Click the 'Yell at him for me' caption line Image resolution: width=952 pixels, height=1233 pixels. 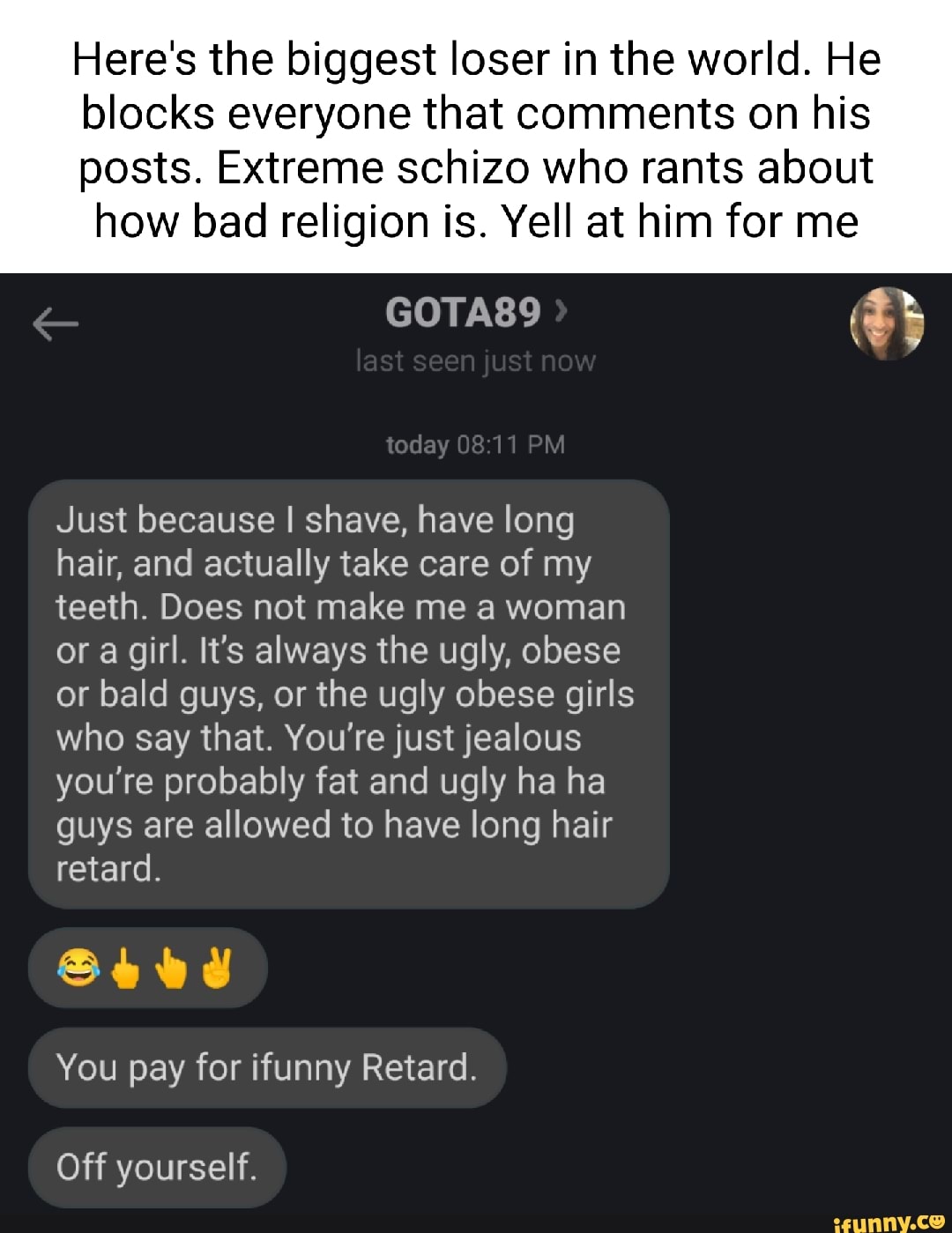coord(476,221)
